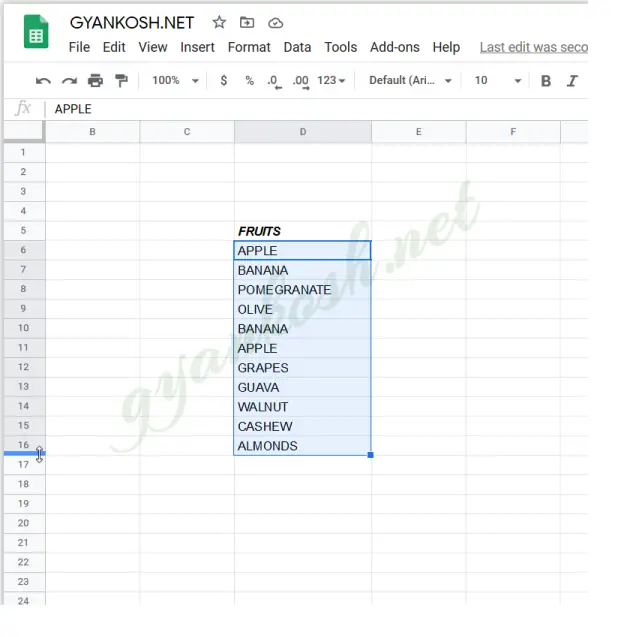Click the GUAVA cell
The height and width of the screenshot is (637, 638).
pyautogui.click(x=303, y=387)
